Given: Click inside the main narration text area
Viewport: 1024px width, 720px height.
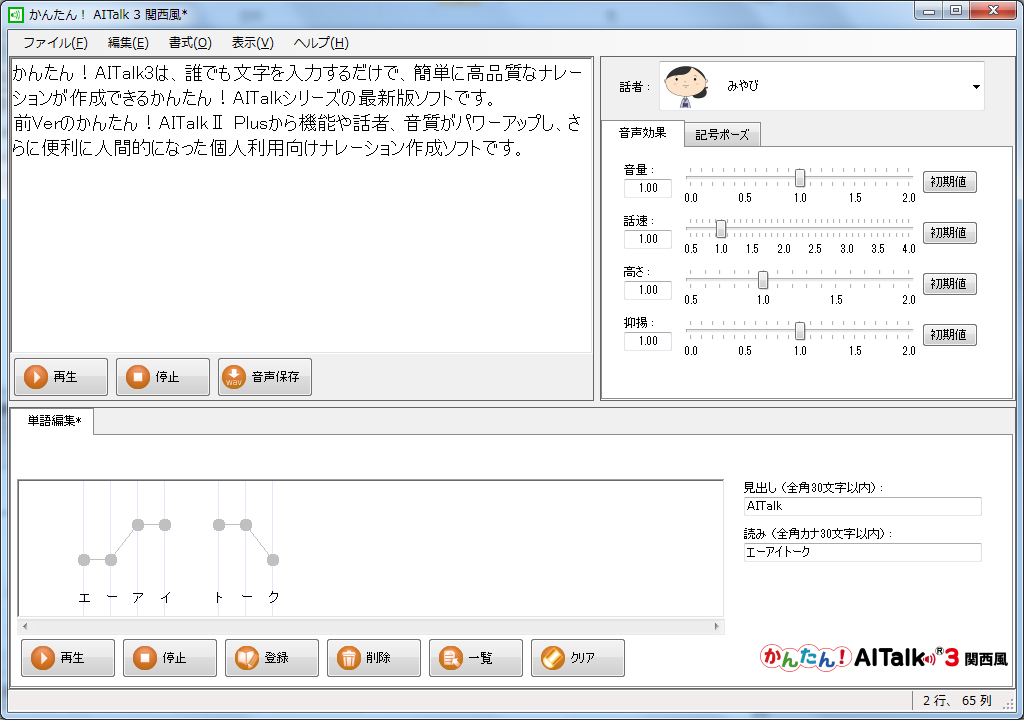Looking at the screenshot, I should pos(302,206).
